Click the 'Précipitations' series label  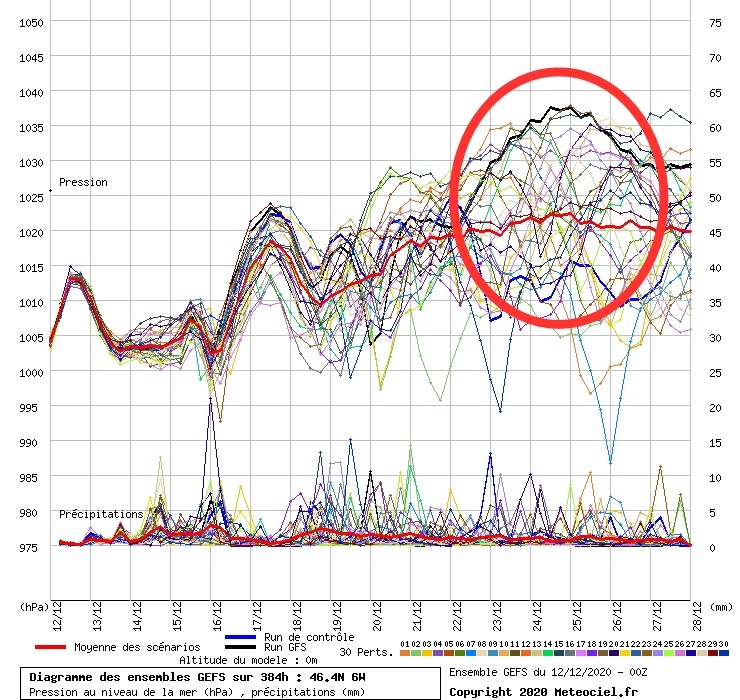[100, 514]
